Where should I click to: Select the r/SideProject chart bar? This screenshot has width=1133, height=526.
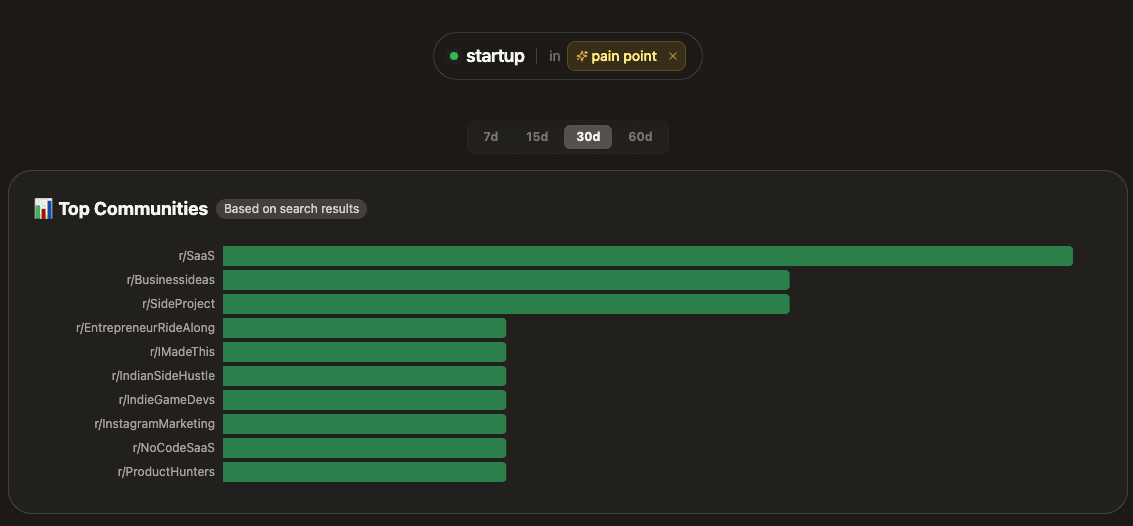coord(506,304)
